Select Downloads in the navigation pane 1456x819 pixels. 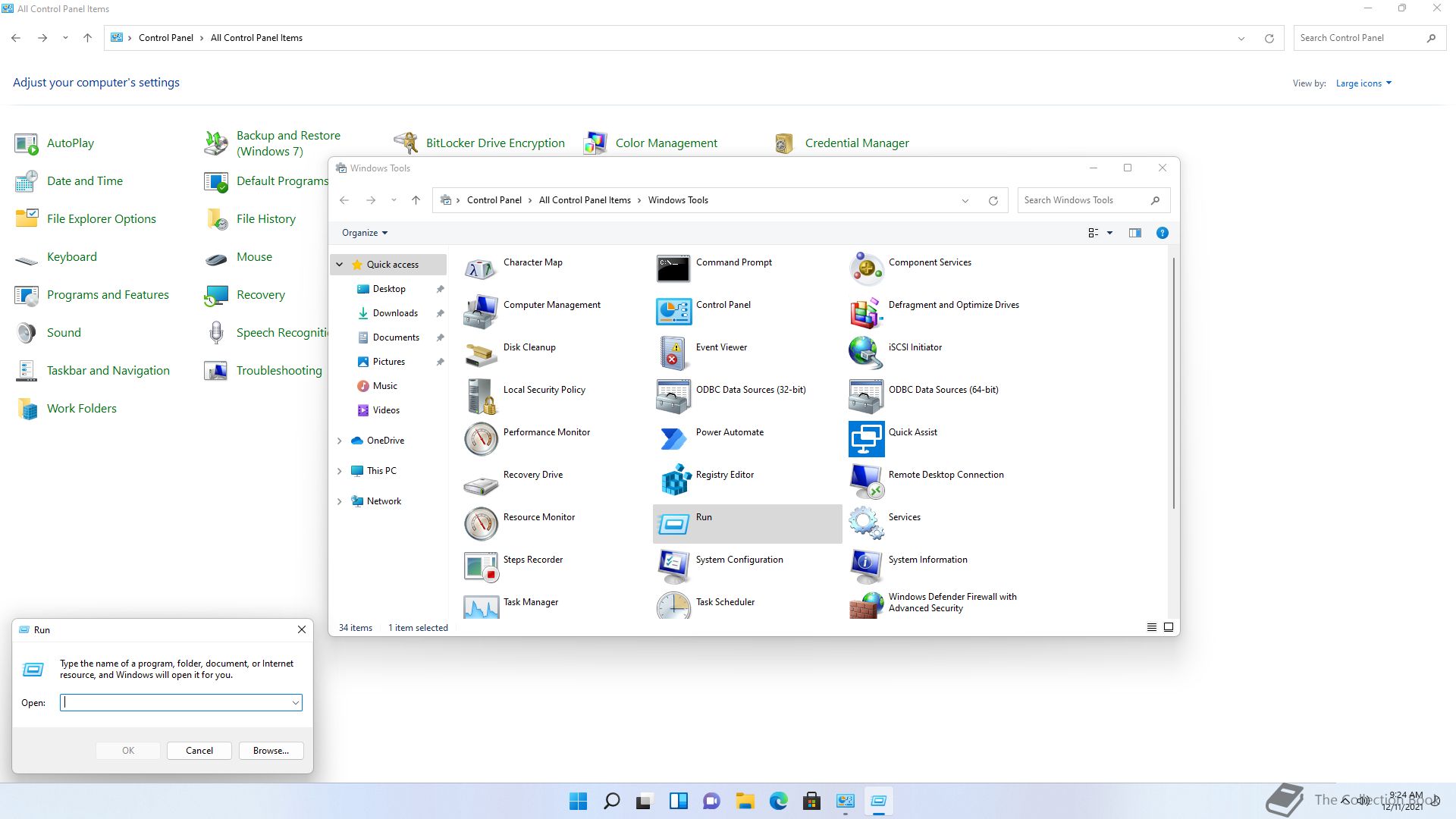click(x=394, y=313)
